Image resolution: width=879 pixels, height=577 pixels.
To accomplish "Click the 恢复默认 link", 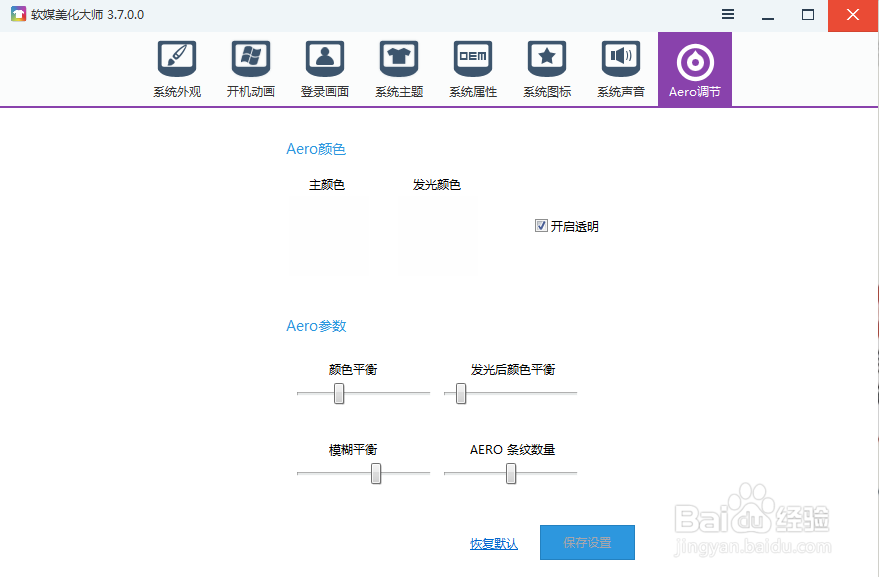I will [x=491, y=542].
